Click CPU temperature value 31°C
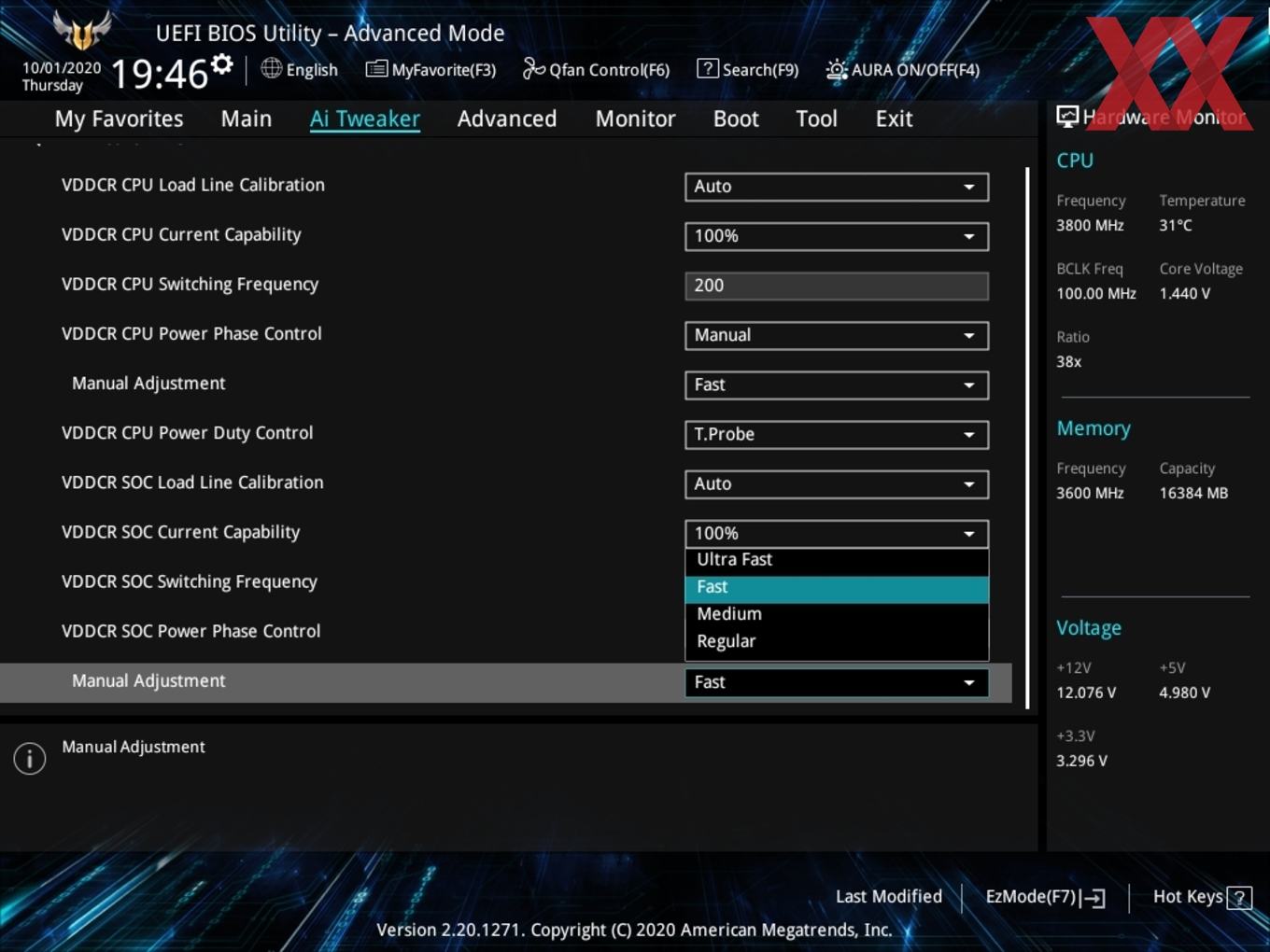The image size is (1270, 952). click(1176, 225)
